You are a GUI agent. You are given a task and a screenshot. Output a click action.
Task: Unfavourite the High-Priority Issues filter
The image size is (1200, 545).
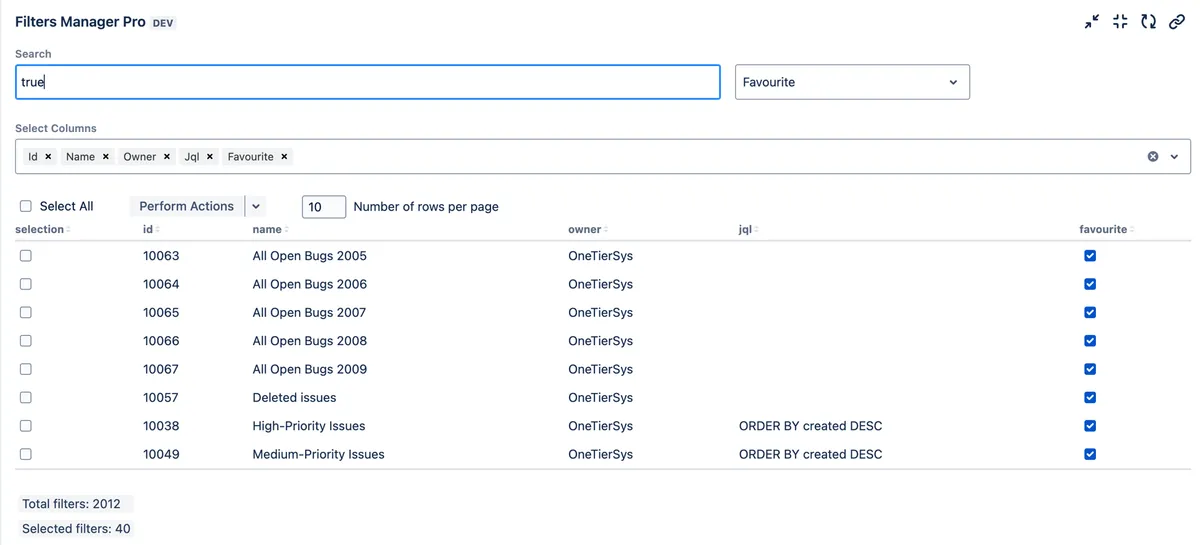[x=1090, y=426]
